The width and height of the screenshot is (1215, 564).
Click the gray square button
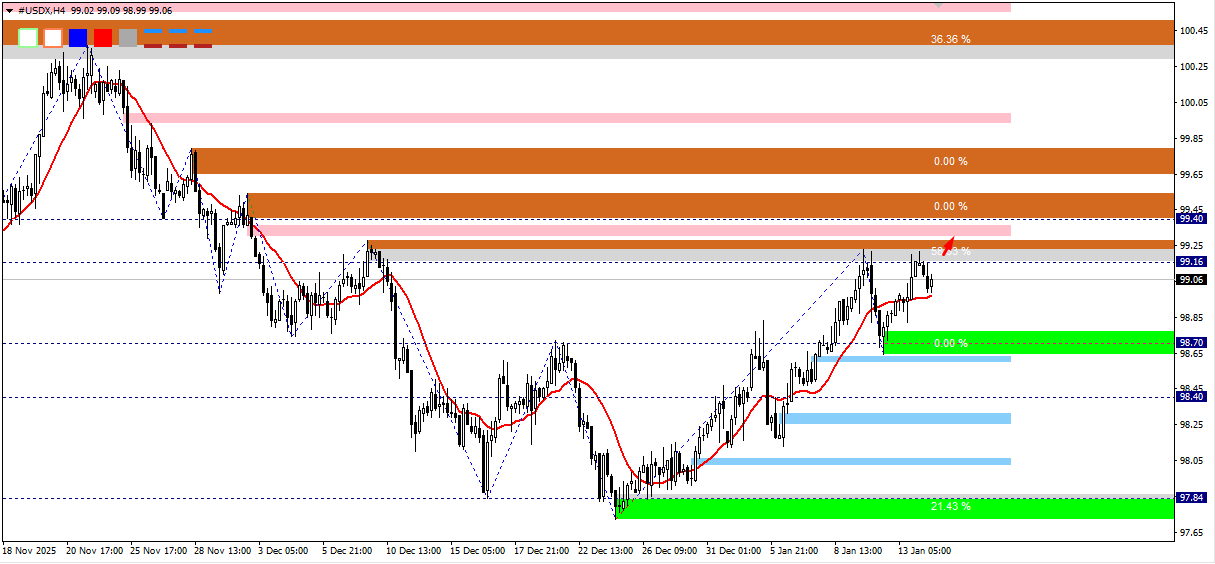(128, 38)
